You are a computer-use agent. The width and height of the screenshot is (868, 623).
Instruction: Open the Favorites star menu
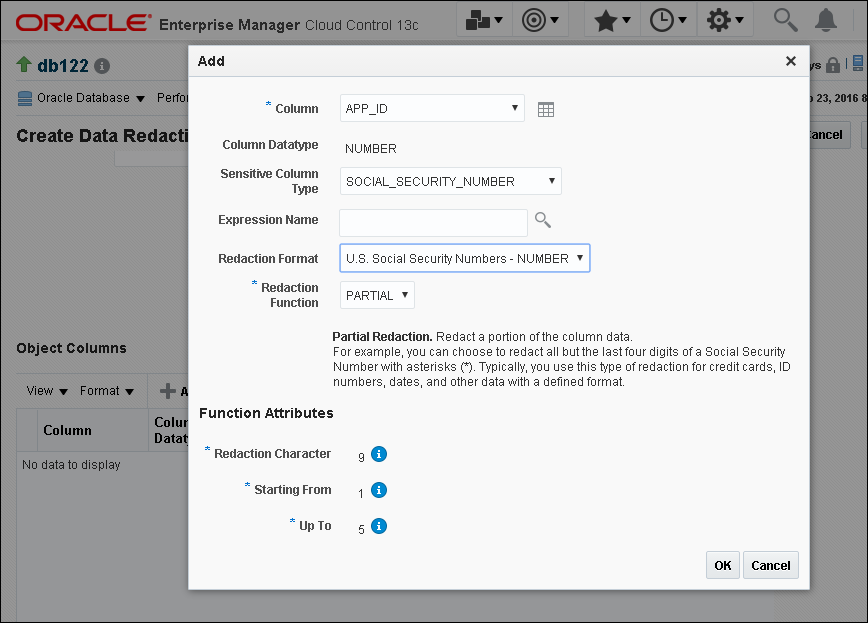(x=612, y=20)
